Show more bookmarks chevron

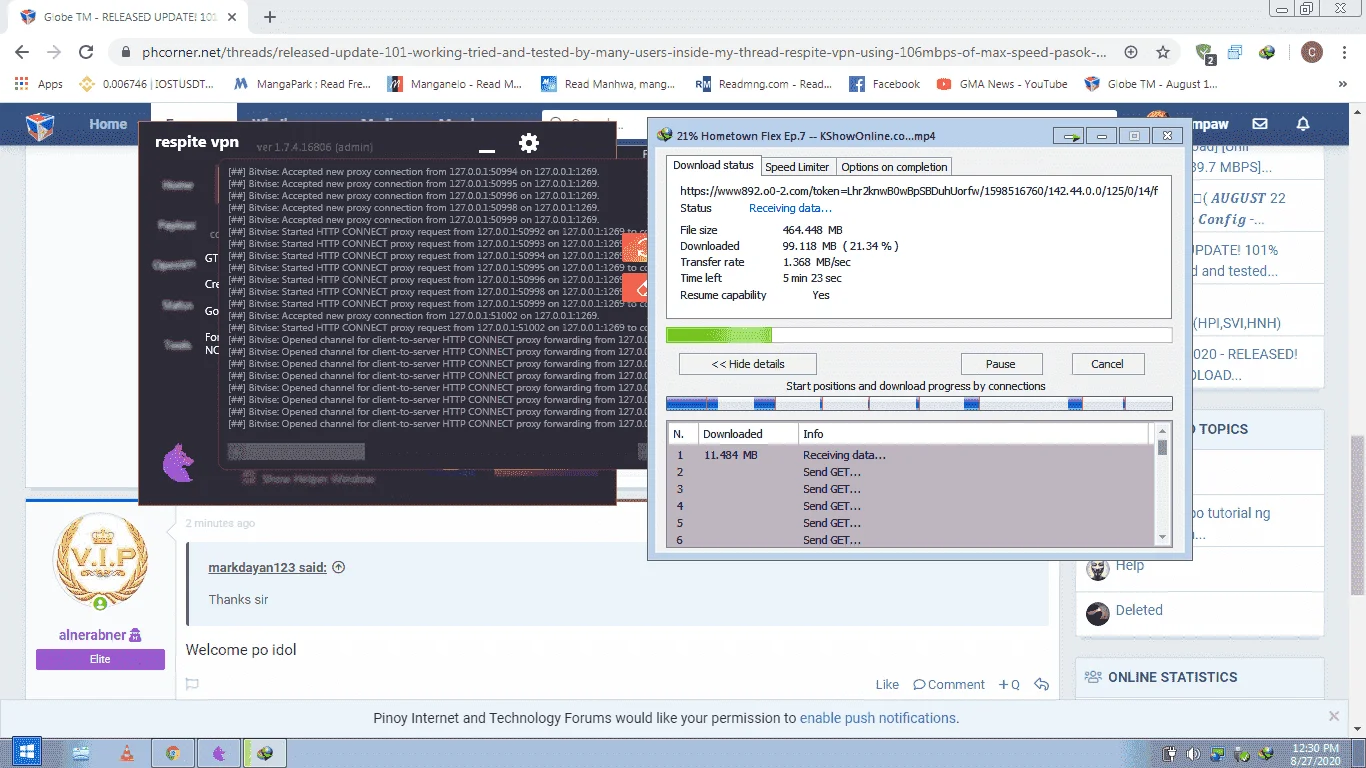tap(1341, 84)
